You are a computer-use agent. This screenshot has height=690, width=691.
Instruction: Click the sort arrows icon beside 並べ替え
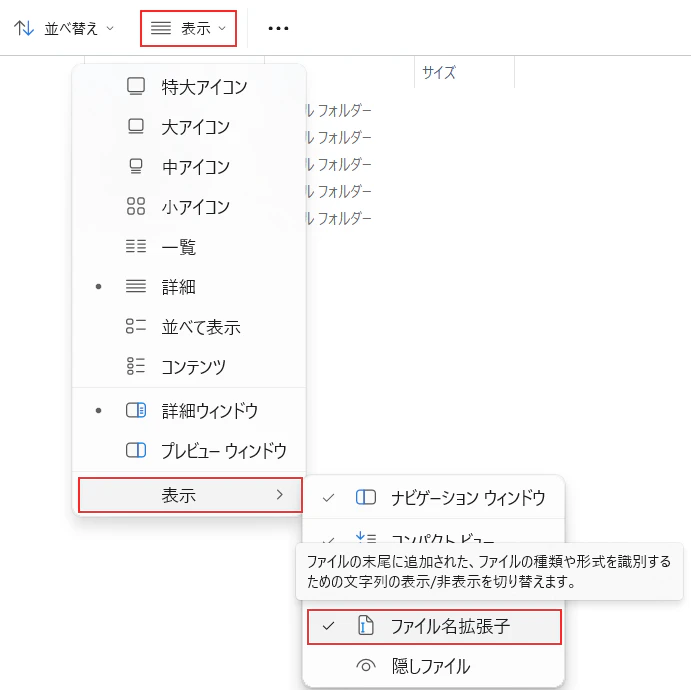24,29
